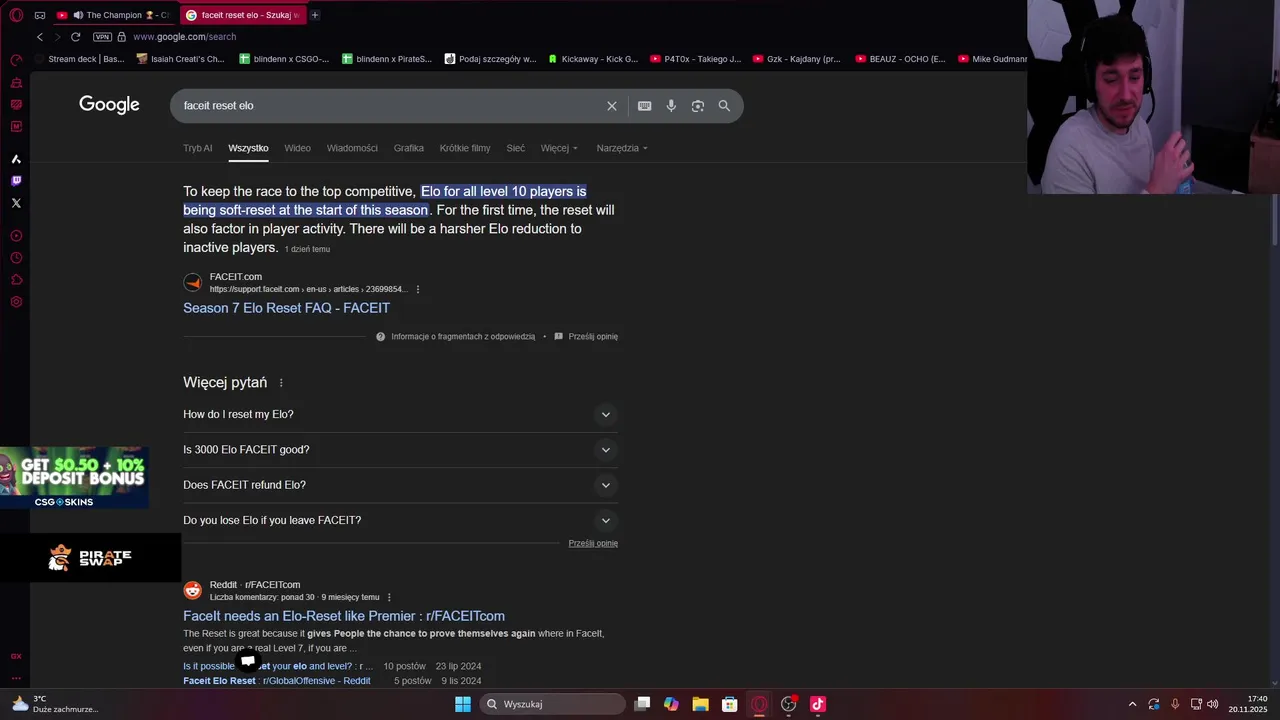Switch to The Champion YouTube tab
This screenshot has height=720, width=1280.
pos(114,15)
